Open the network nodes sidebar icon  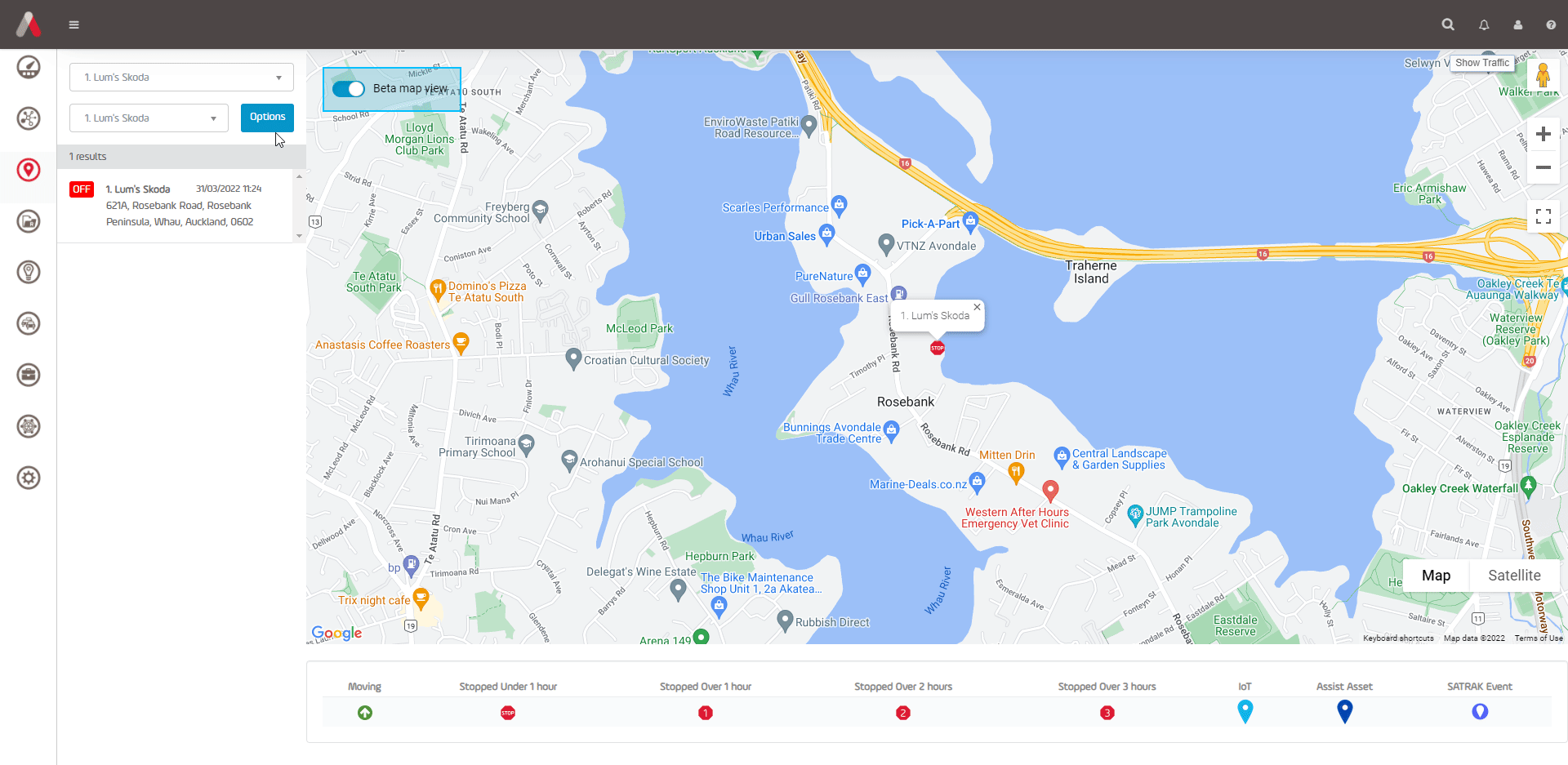coord(29,118)
